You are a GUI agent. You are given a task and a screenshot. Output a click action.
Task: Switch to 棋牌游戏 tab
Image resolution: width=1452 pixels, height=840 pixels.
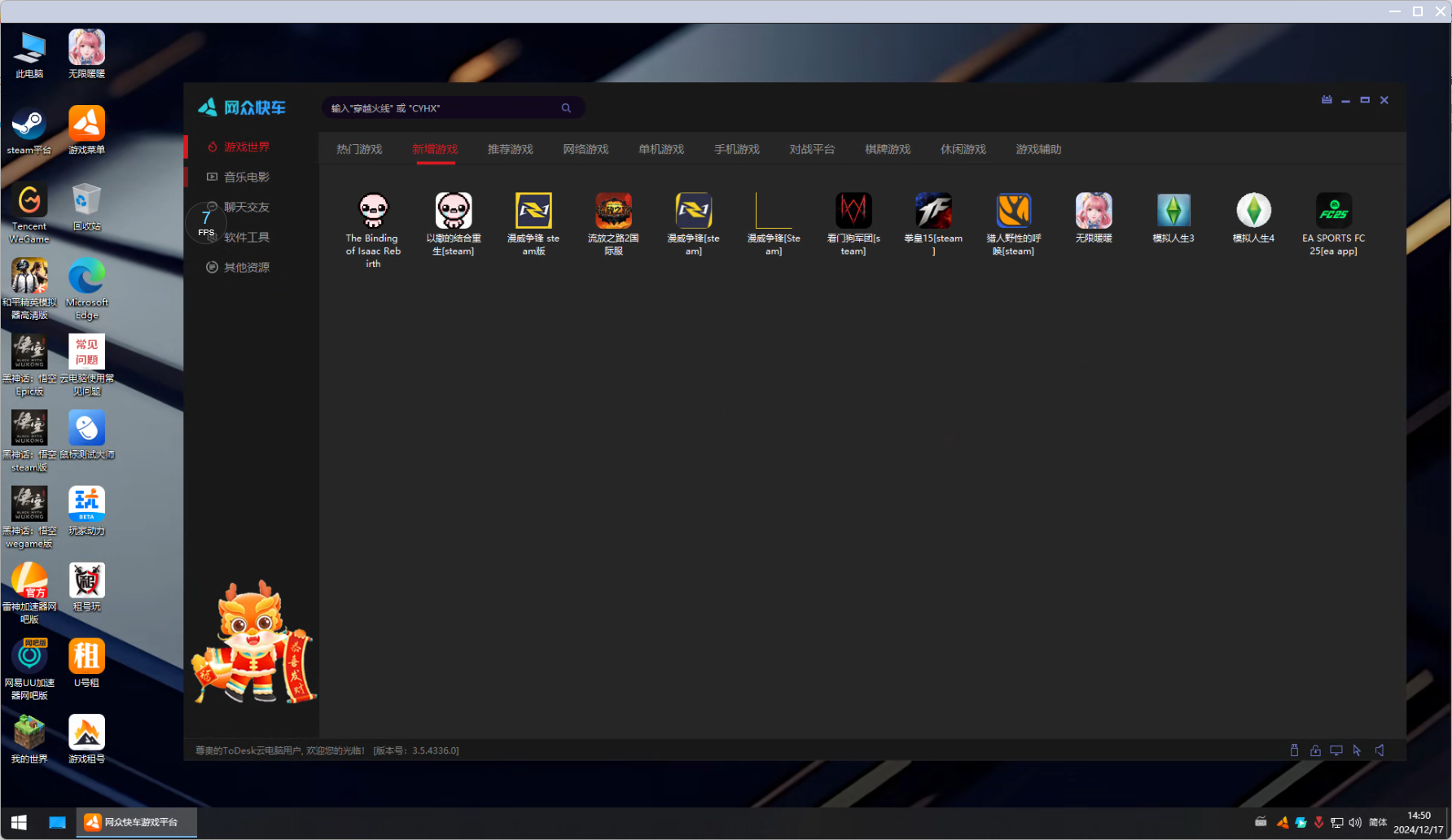point(888,149)
